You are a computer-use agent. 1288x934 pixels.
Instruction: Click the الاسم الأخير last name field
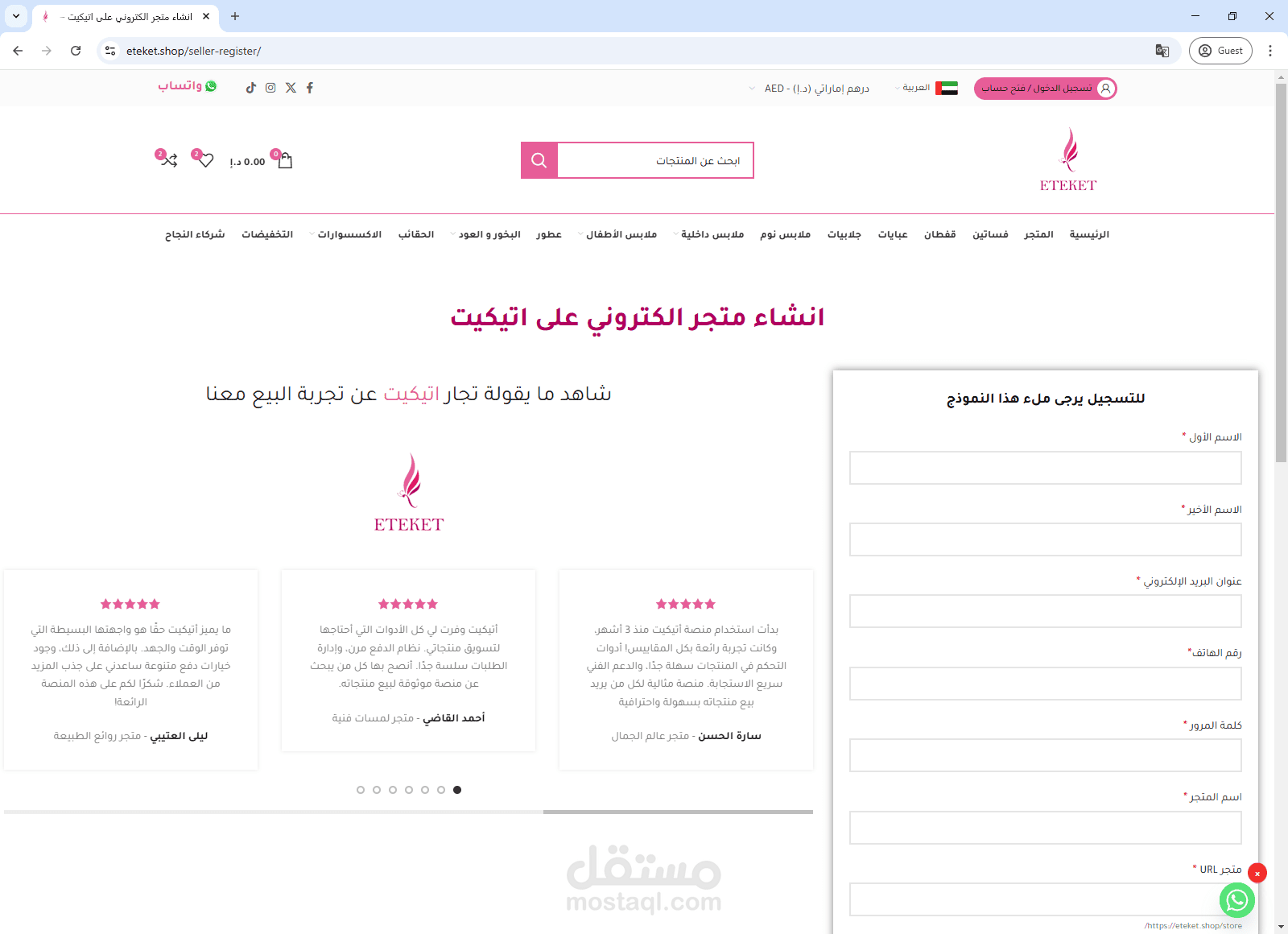click(1046, 539)
